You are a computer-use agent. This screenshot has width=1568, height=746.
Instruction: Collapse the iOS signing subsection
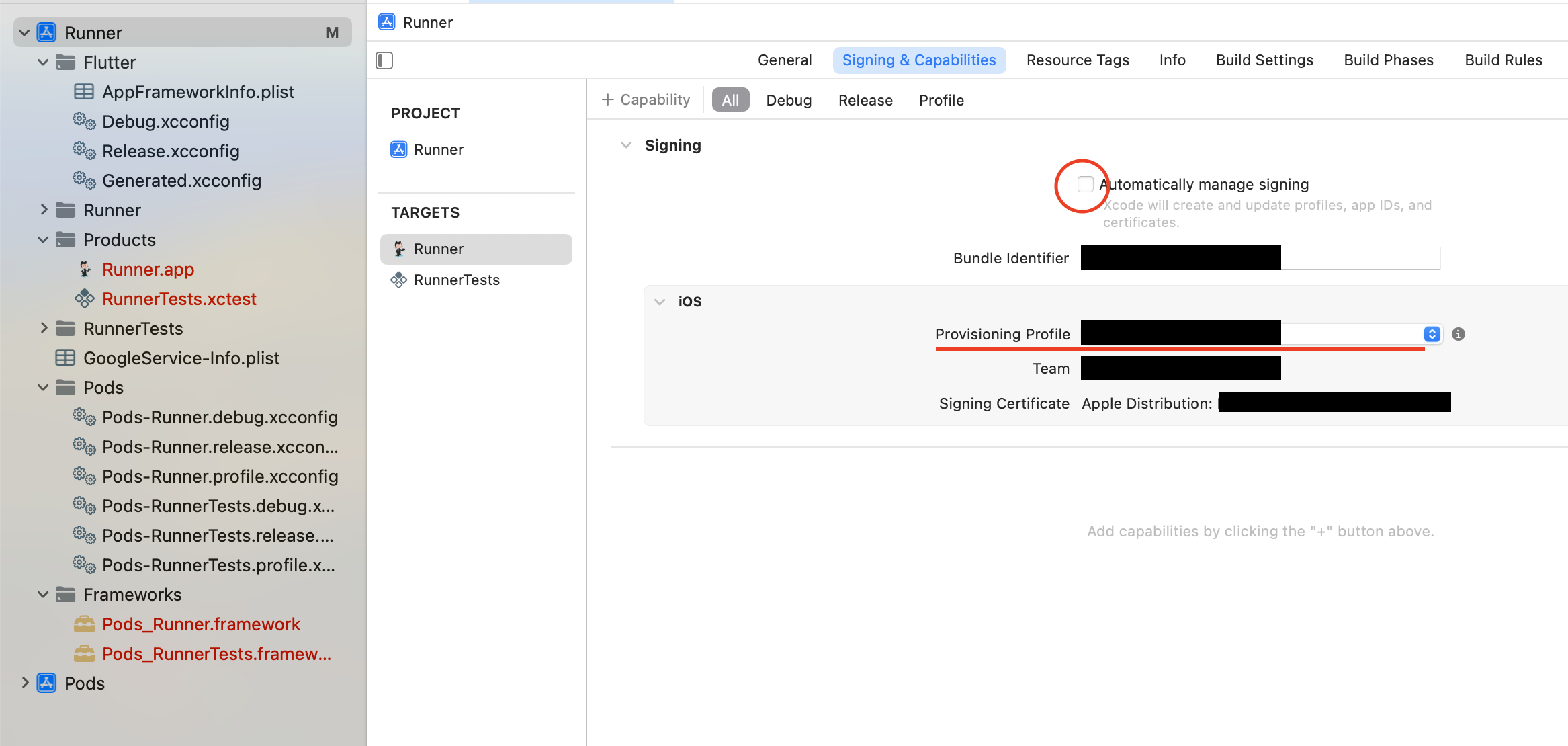(660, 302)
